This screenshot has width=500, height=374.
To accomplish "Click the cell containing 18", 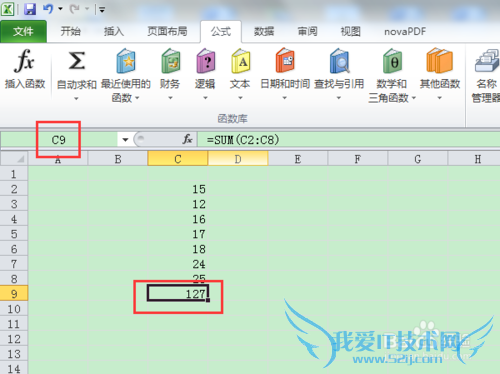I will click(178, 249).
